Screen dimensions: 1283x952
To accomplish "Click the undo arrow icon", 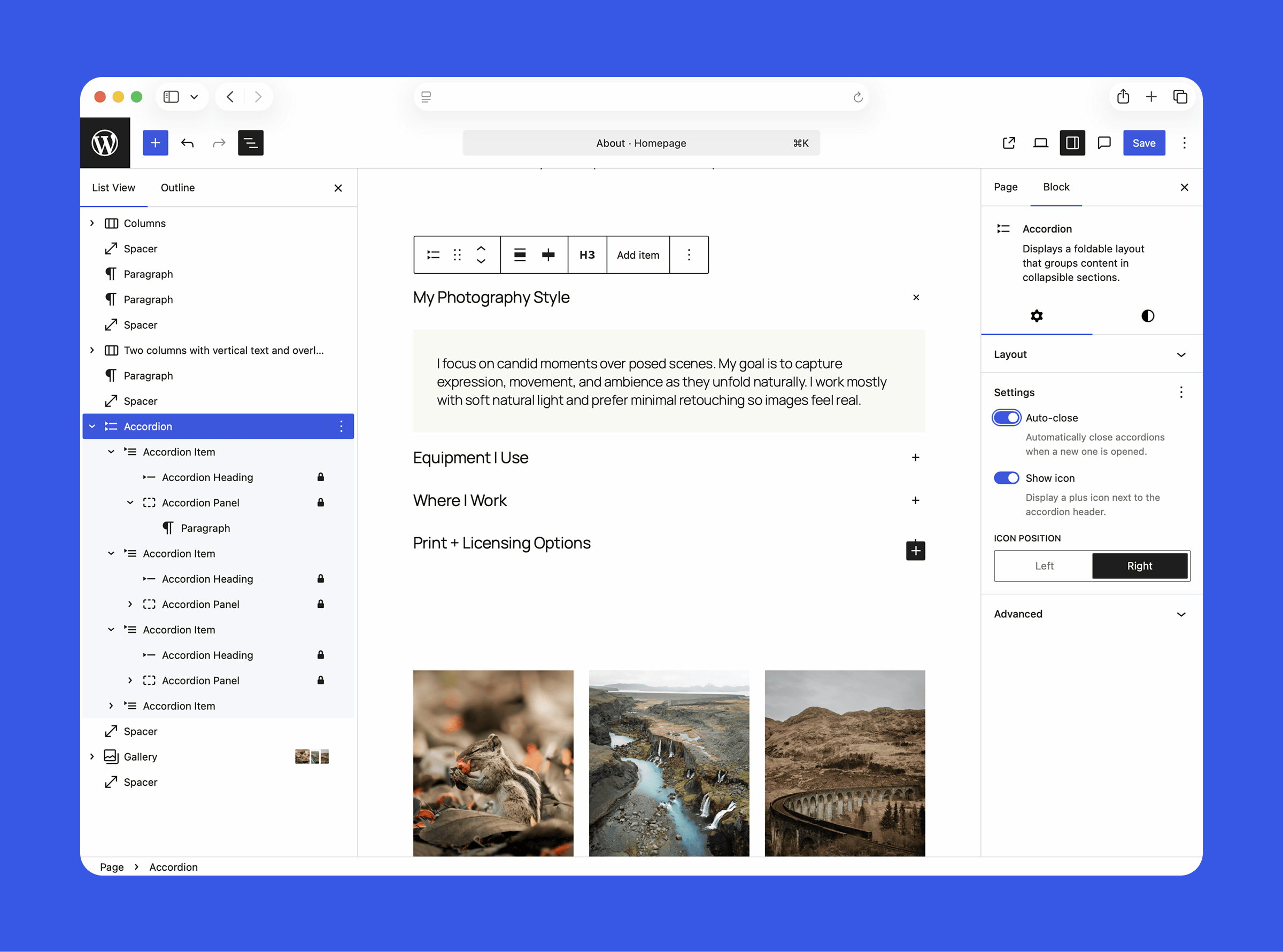I will click(187, 143).
